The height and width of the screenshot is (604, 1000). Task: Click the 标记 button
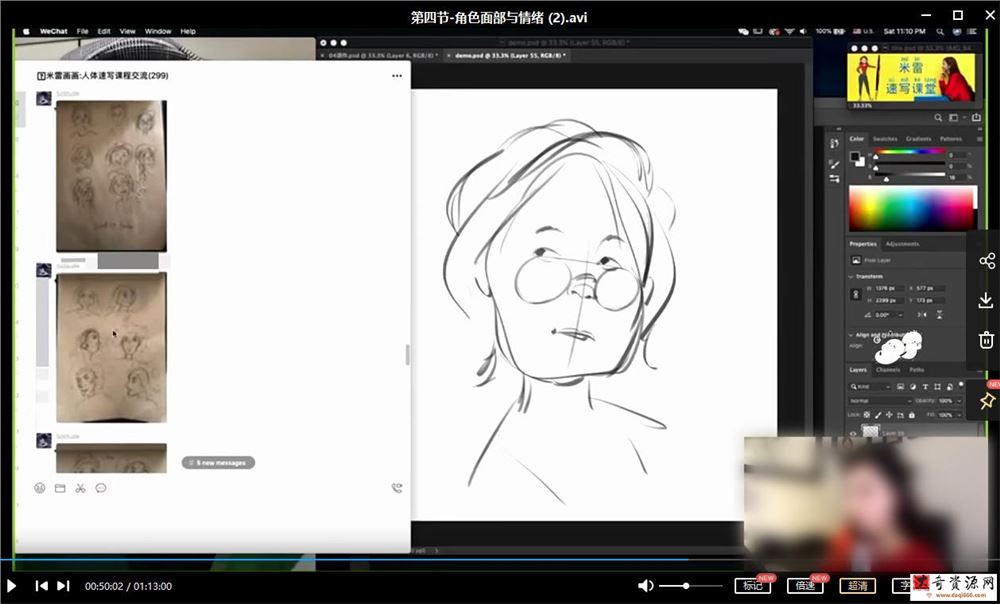753,586
